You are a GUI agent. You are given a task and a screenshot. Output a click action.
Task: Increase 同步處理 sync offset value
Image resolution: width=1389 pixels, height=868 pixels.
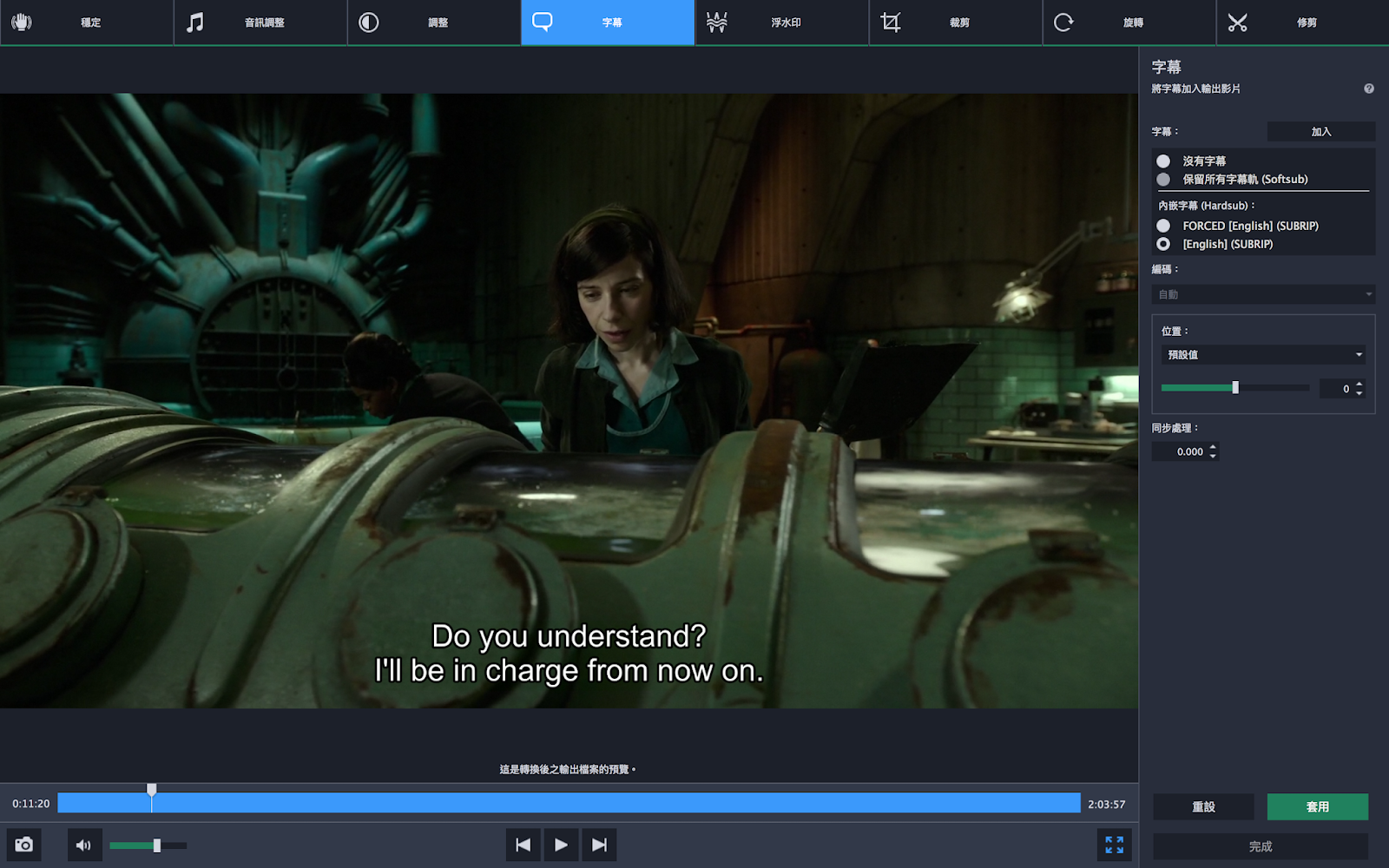(1213, 447)
